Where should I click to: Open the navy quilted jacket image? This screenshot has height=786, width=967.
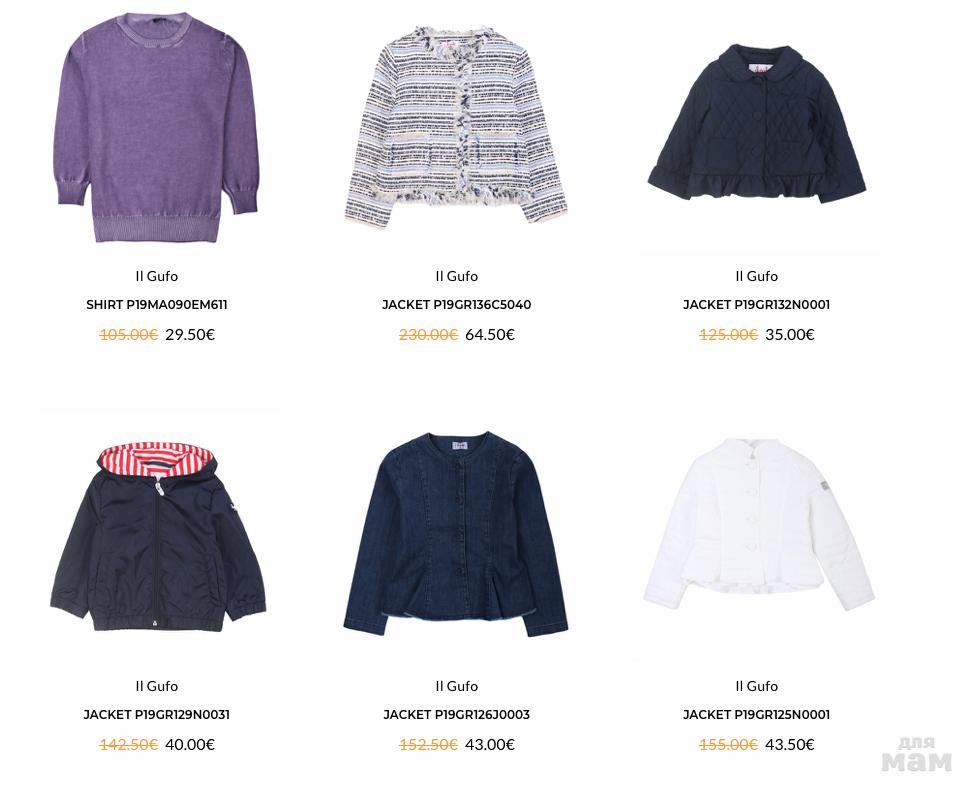(x=757, y=122)
